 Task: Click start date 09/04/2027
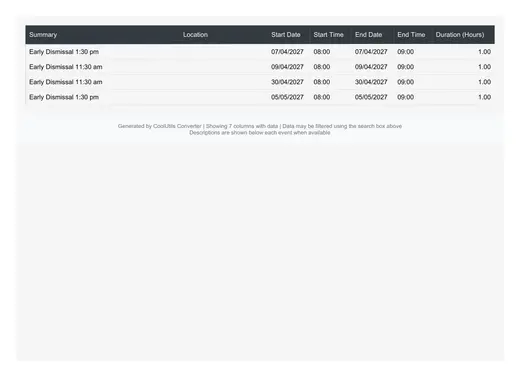pos(287,67)
